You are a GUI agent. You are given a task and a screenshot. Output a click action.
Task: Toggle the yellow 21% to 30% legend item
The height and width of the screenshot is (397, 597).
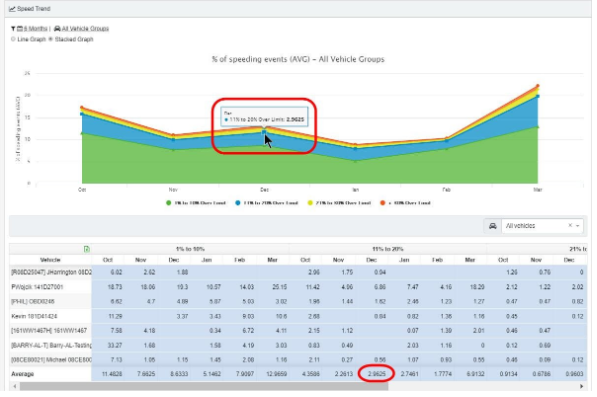tap(339, 203)
